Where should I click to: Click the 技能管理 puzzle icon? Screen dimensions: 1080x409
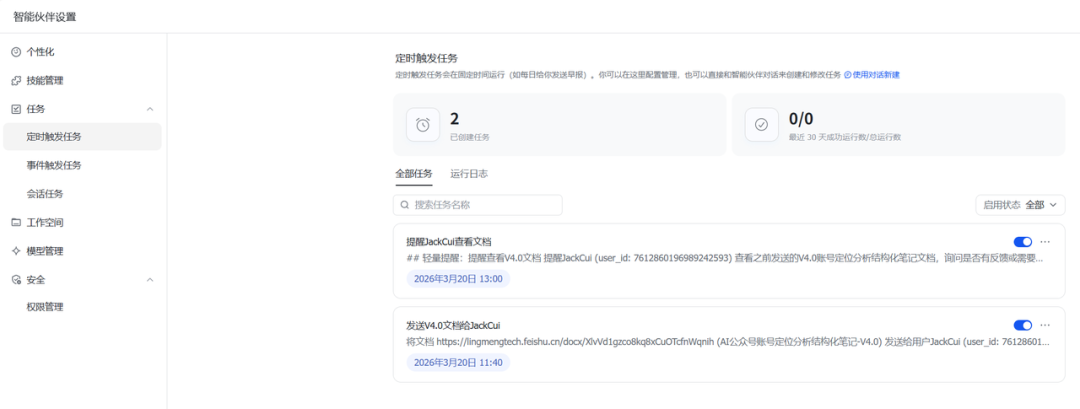tap(17, 81)
